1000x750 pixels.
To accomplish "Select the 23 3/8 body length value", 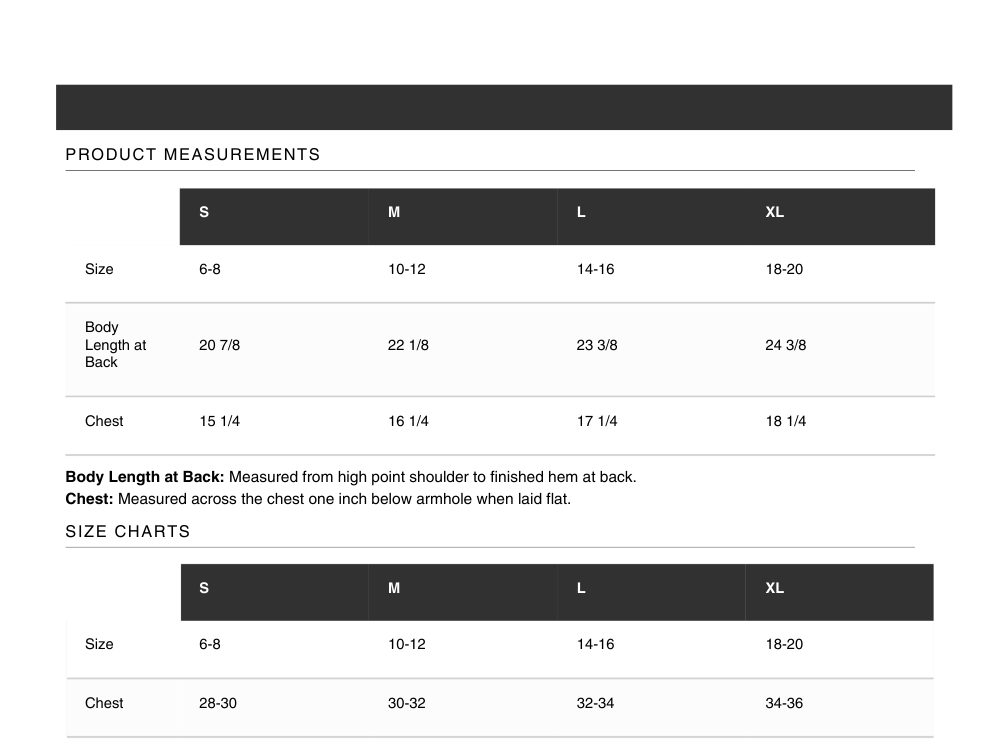I will [597, 346].
